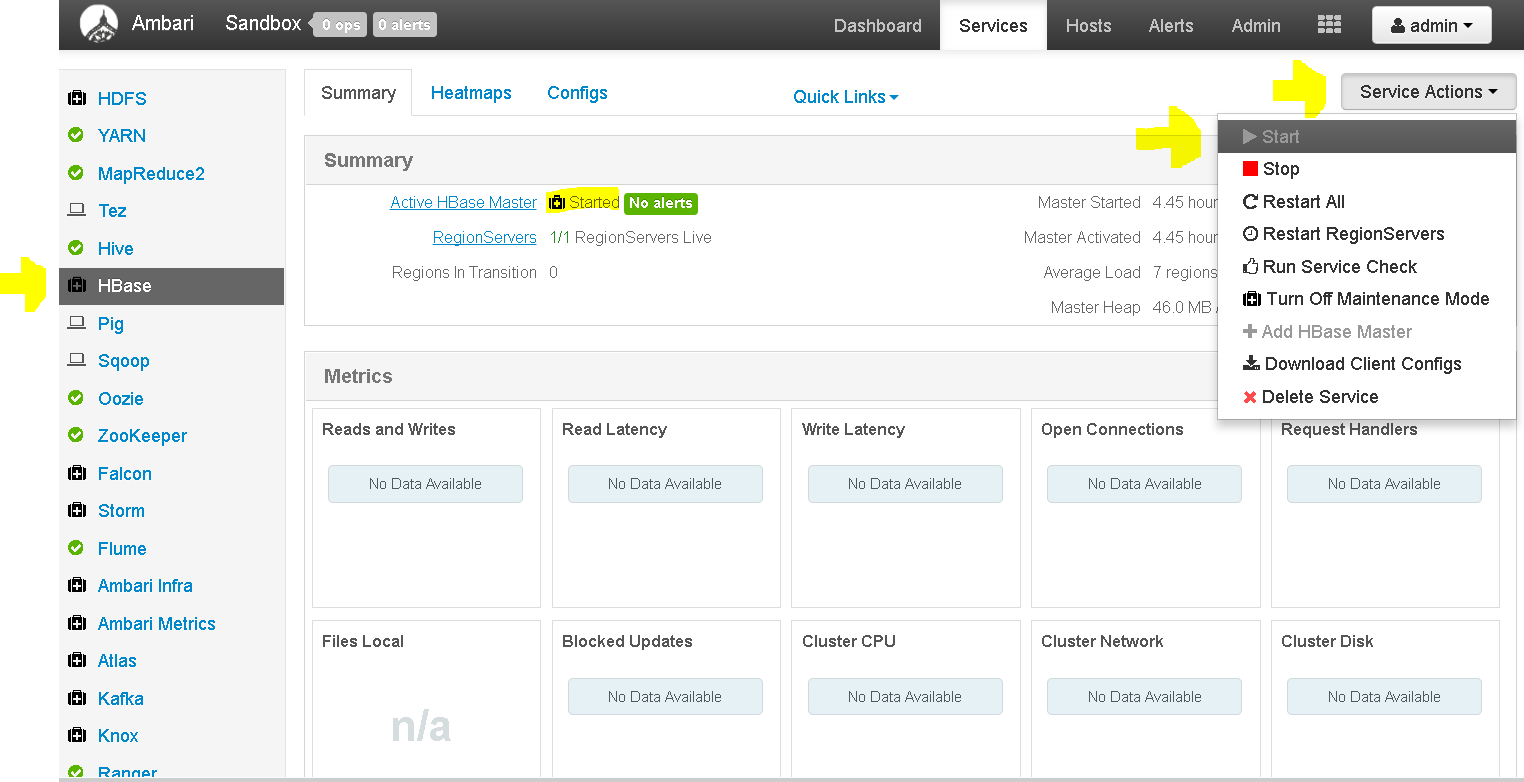
Task: Select ZooKeeper service in sidebar
Action: pyautogui.click(x=142, y=436)
